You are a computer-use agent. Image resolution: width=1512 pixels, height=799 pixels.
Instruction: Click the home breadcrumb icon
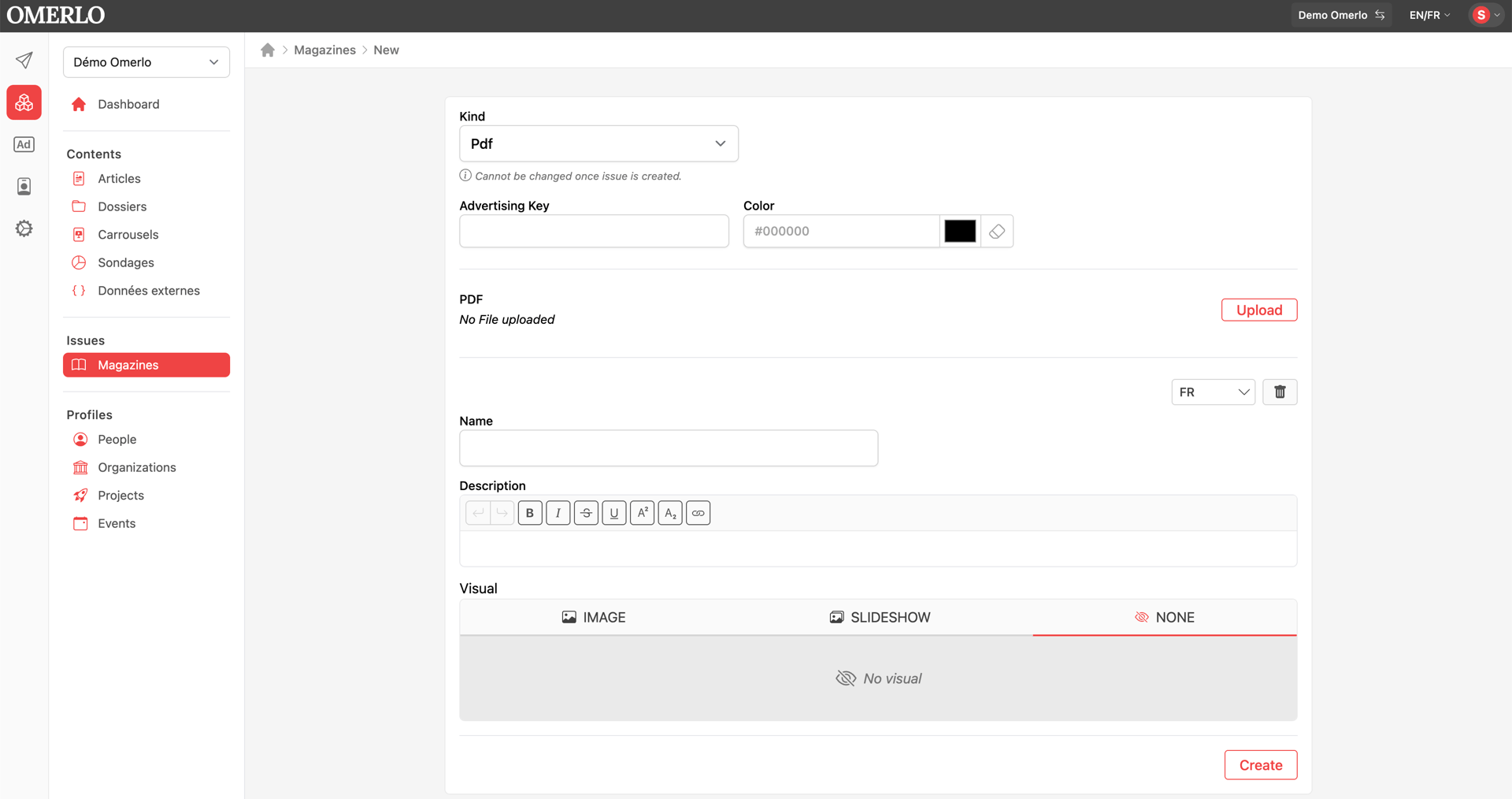coord(268,50)
